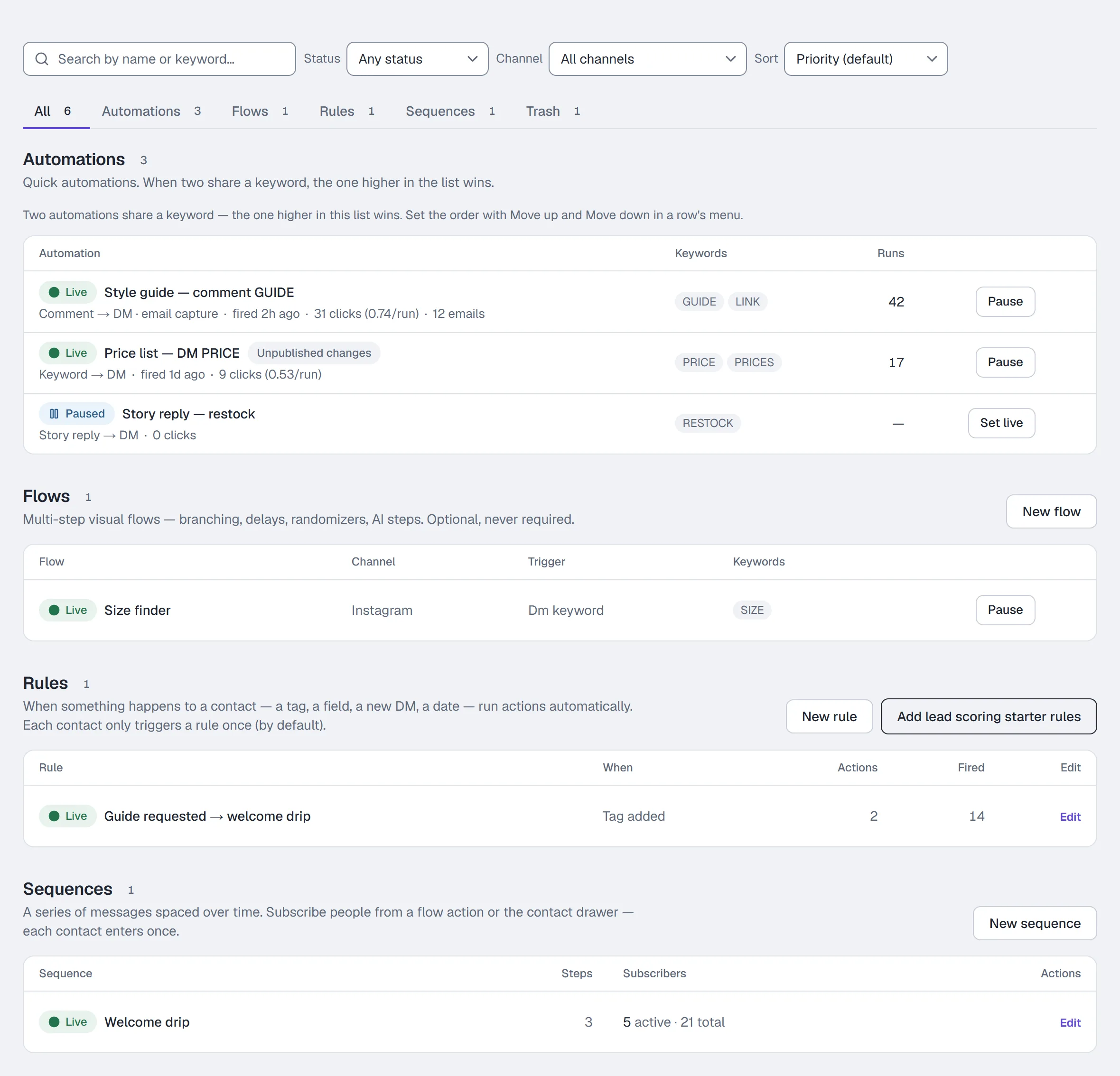Click the 17 runs value

coord(896,362)
